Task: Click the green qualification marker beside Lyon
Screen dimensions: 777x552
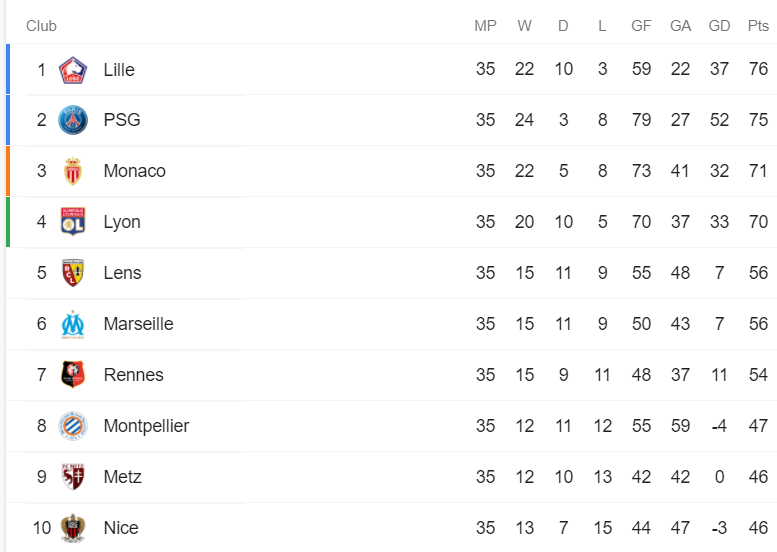Action: point(8,222)
